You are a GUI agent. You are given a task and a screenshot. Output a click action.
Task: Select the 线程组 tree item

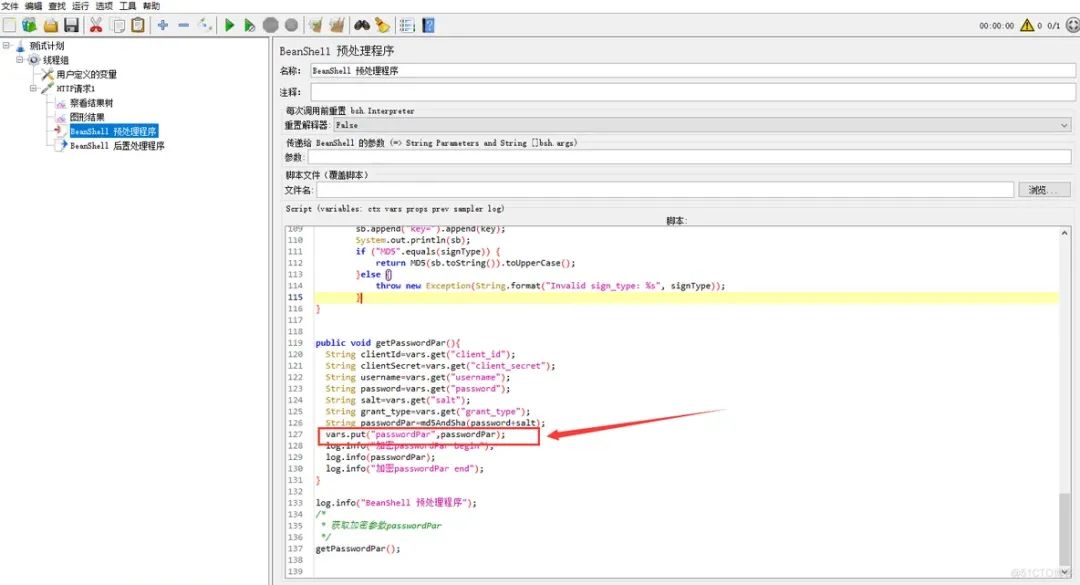[x=55, y=60]
